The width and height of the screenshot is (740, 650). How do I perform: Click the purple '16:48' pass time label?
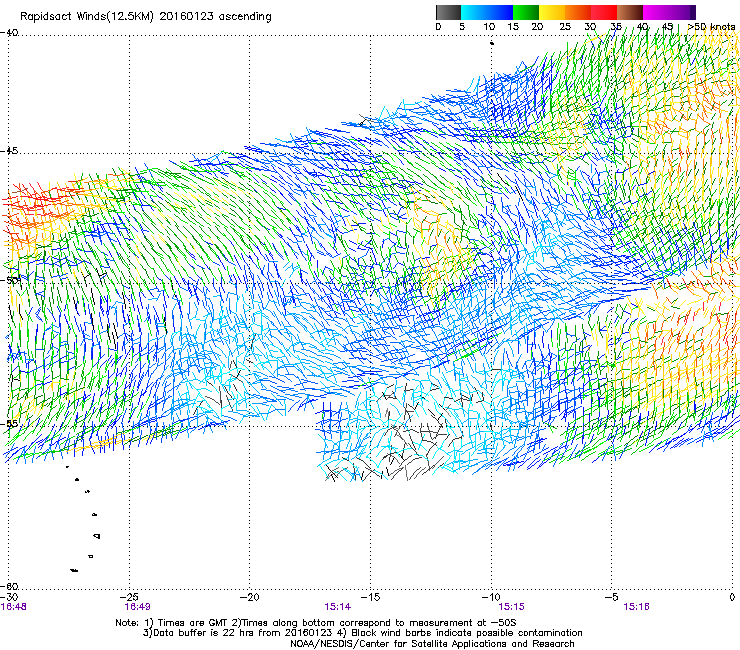(x=14, y=607)
